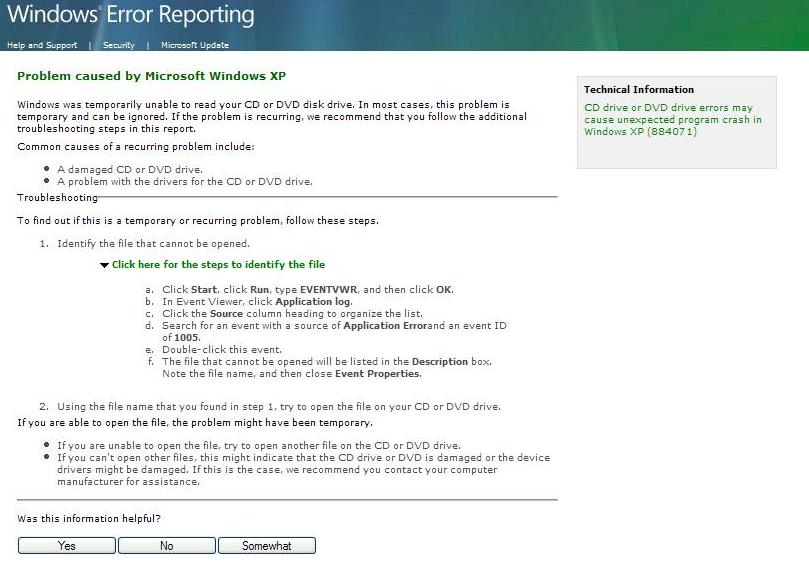Open the Microsoft Update link
Image resolution: width=809 pixels, height=572 pixels.
[195, 45]
